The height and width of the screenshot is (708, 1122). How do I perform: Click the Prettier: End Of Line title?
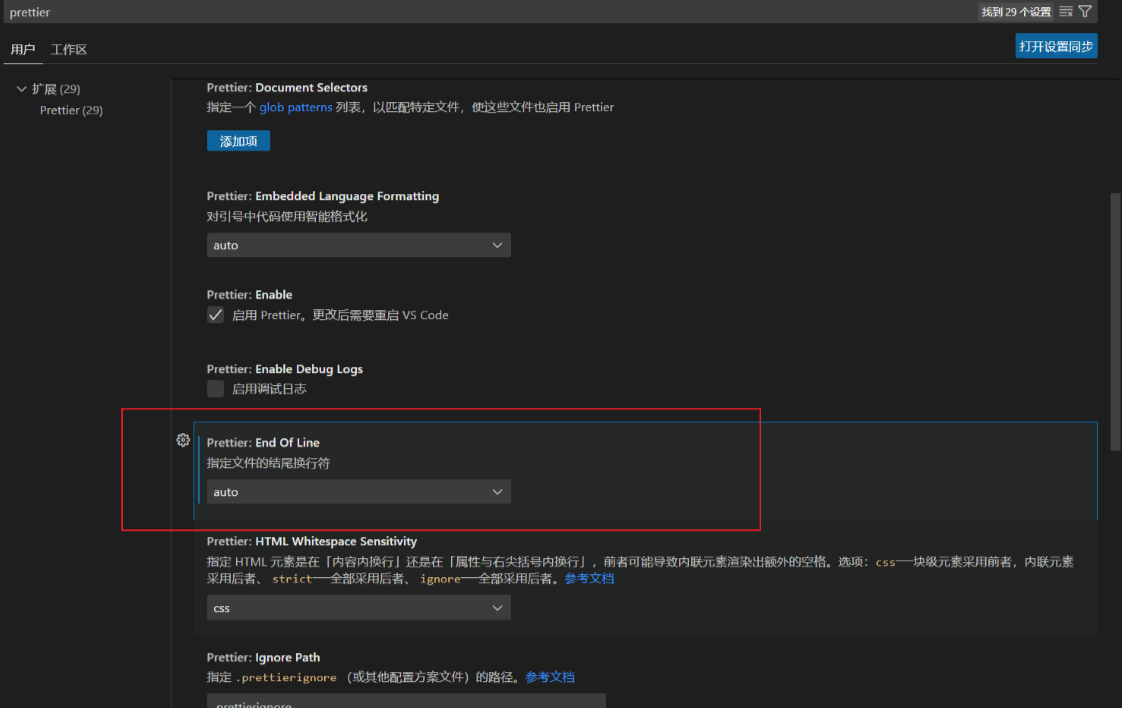click(x=263, y=442)
